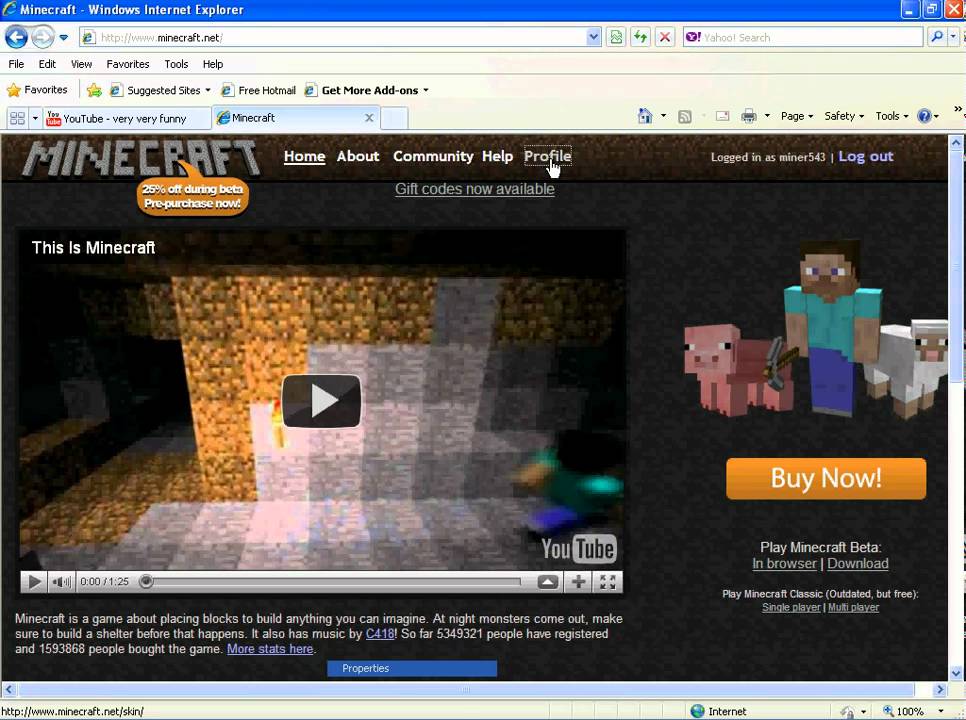Open Suggested Sites favorites link

[160, 91]
